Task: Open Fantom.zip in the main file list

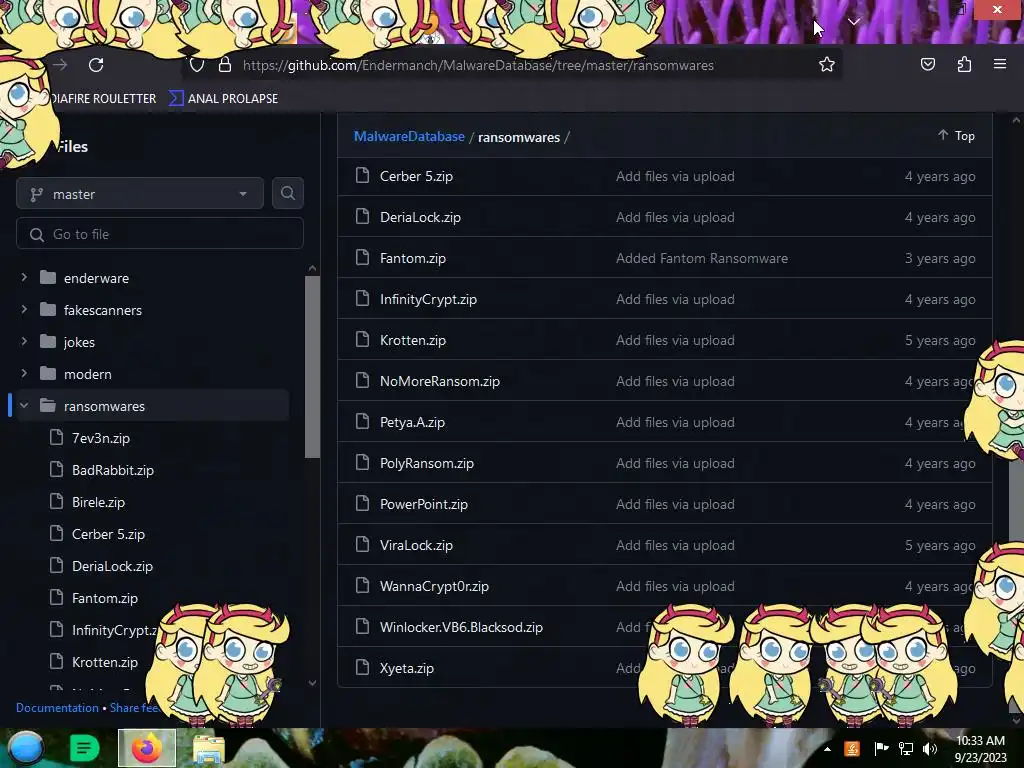Action: (x=413, y=259)
